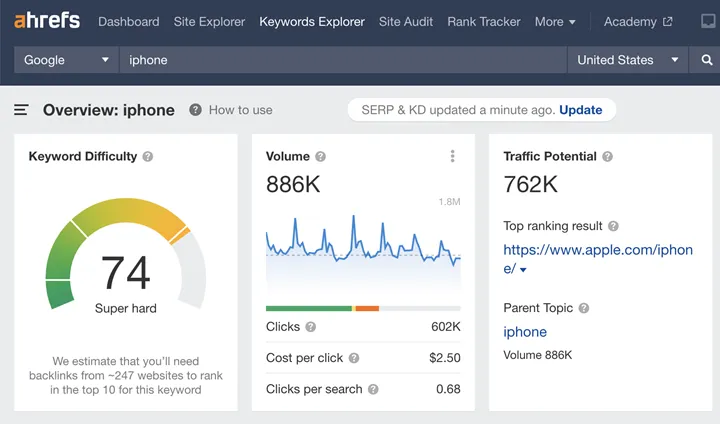Open Volume card three-dot options menu
The image size is (720, 424).
coord(452,157)
